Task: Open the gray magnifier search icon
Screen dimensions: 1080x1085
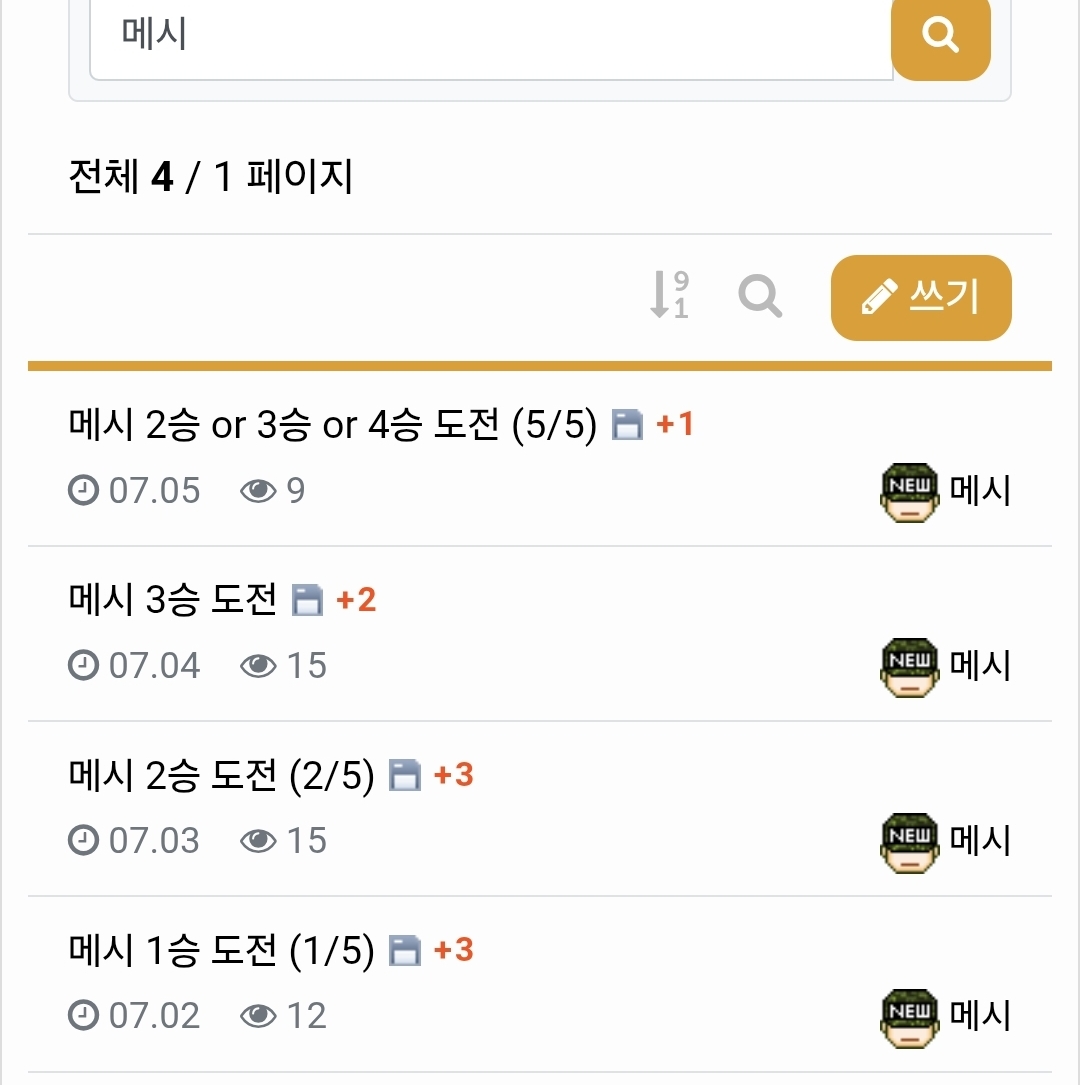Action: 760,296
